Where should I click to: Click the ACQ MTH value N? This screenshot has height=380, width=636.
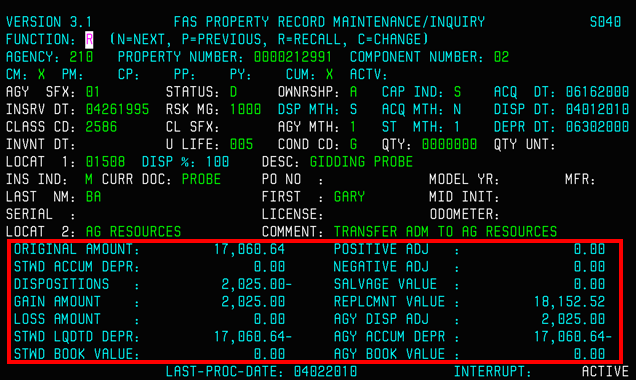457,109
